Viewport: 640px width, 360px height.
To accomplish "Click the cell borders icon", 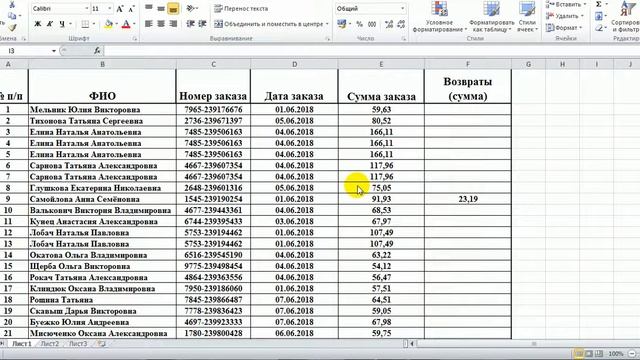I will [x=85, y=24].
